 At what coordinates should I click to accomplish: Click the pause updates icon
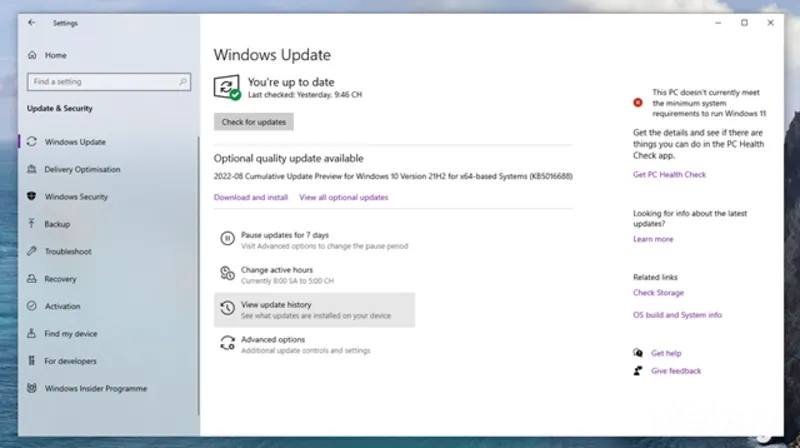[227, 238]
